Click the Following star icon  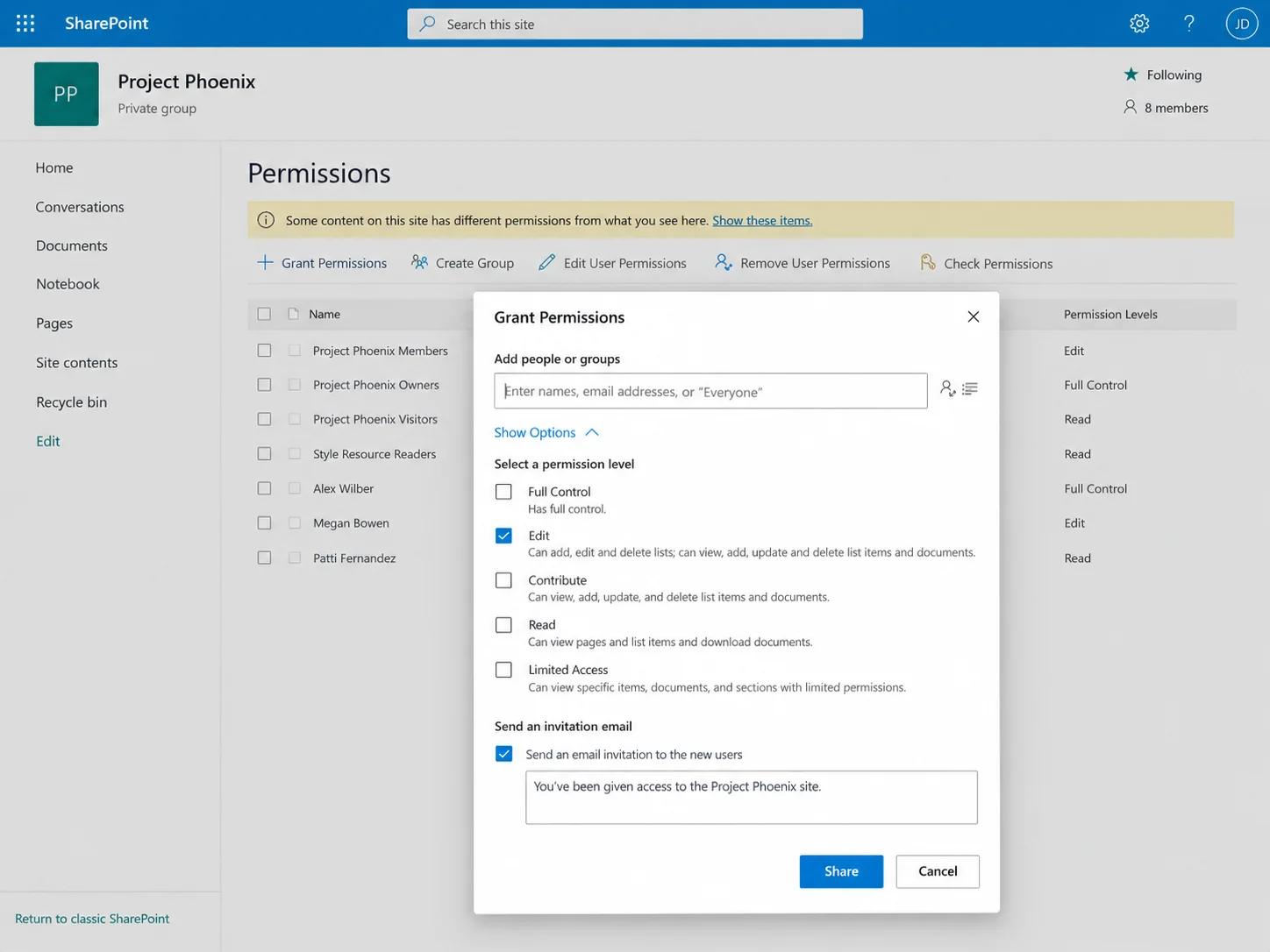pyautogui.click(x=1131, y=75)
